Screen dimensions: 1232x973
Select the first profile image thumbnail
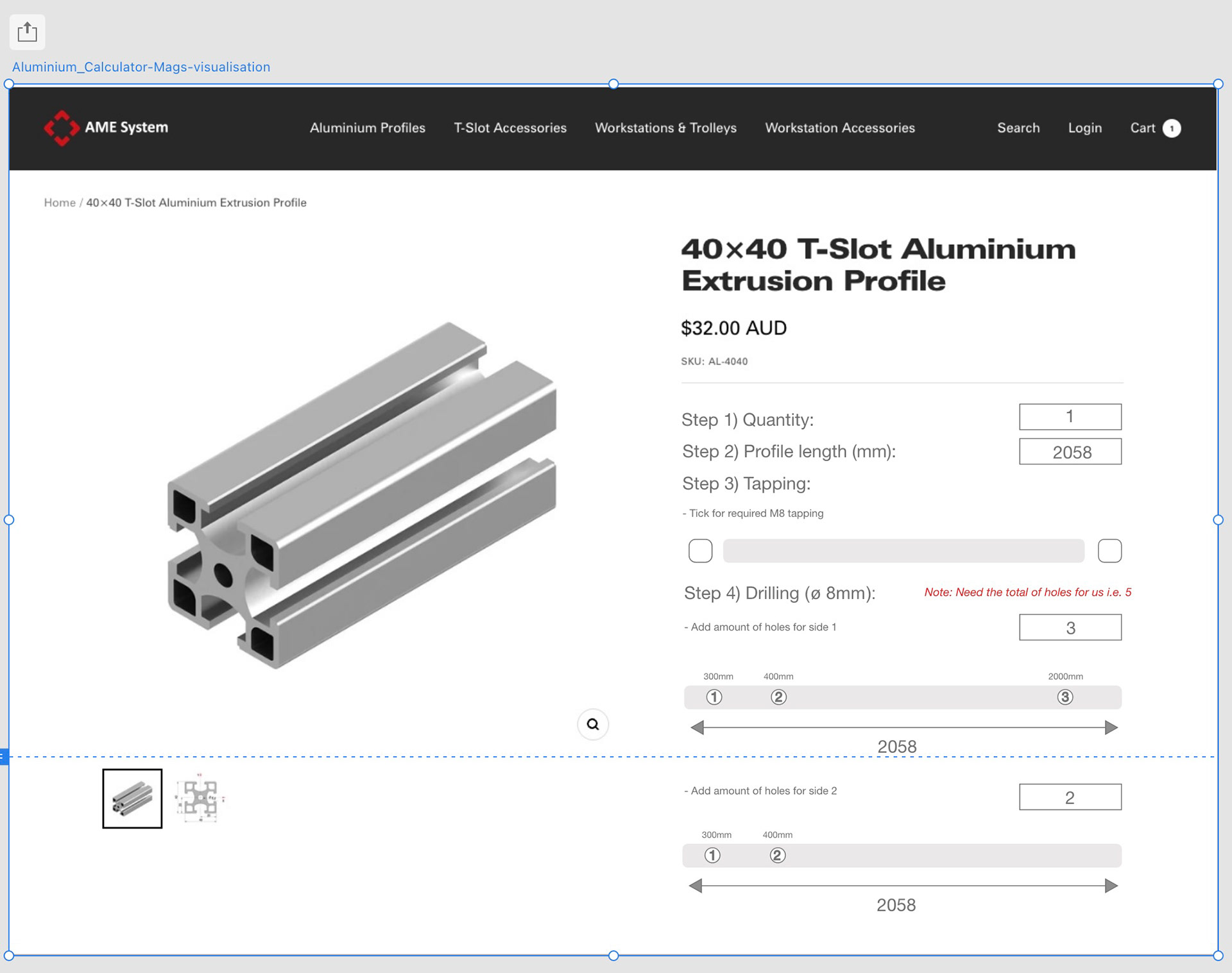[x=132, y=799]
